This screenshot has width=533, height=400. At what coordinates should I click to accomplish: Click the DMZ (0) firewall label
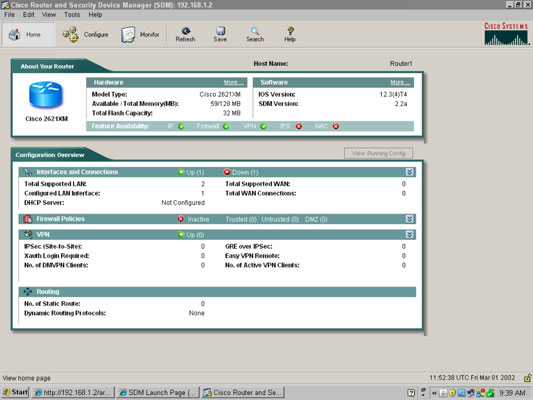tap(316, 219)
